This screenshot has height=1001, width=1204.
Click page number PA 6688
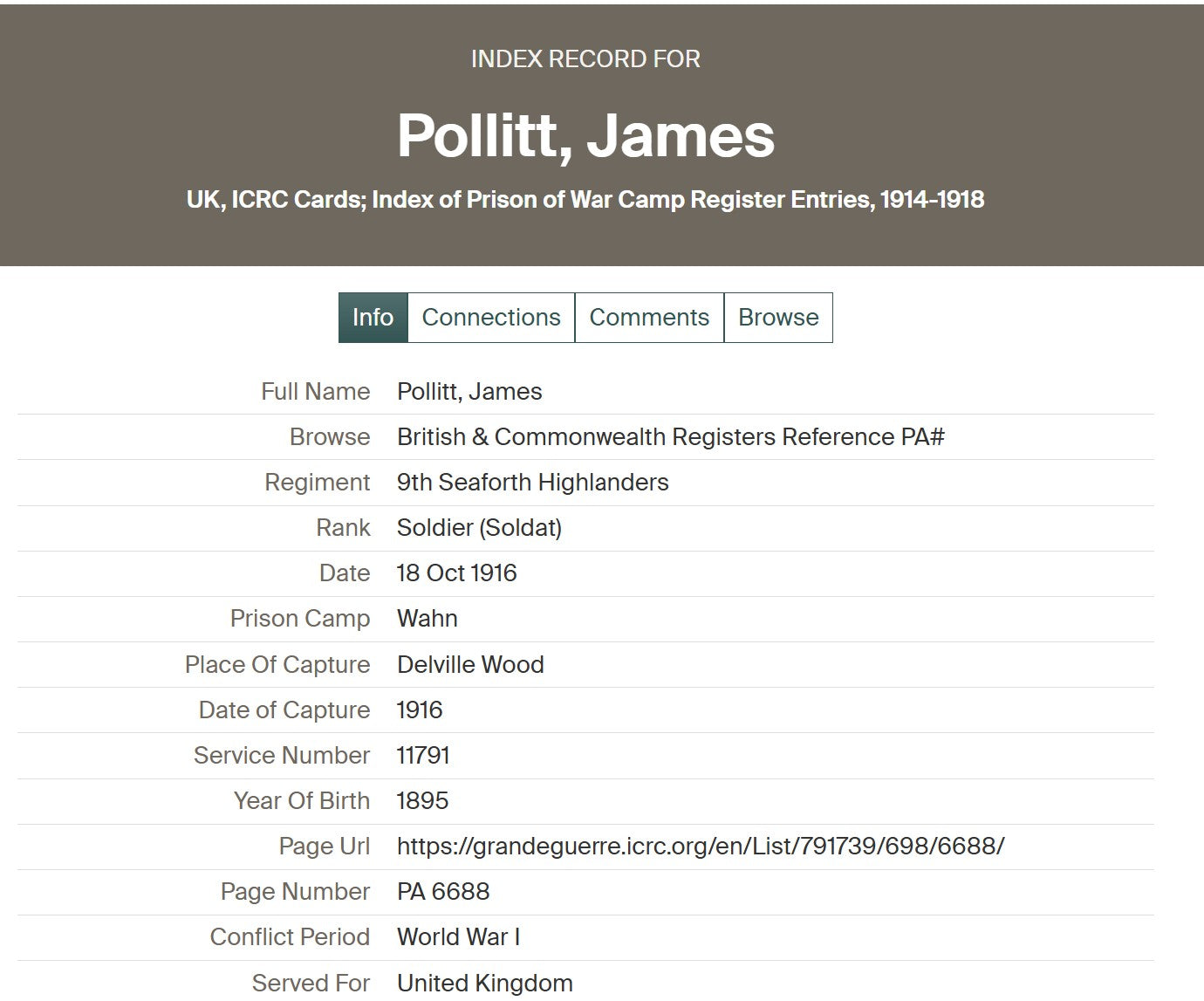pos(443,892)
